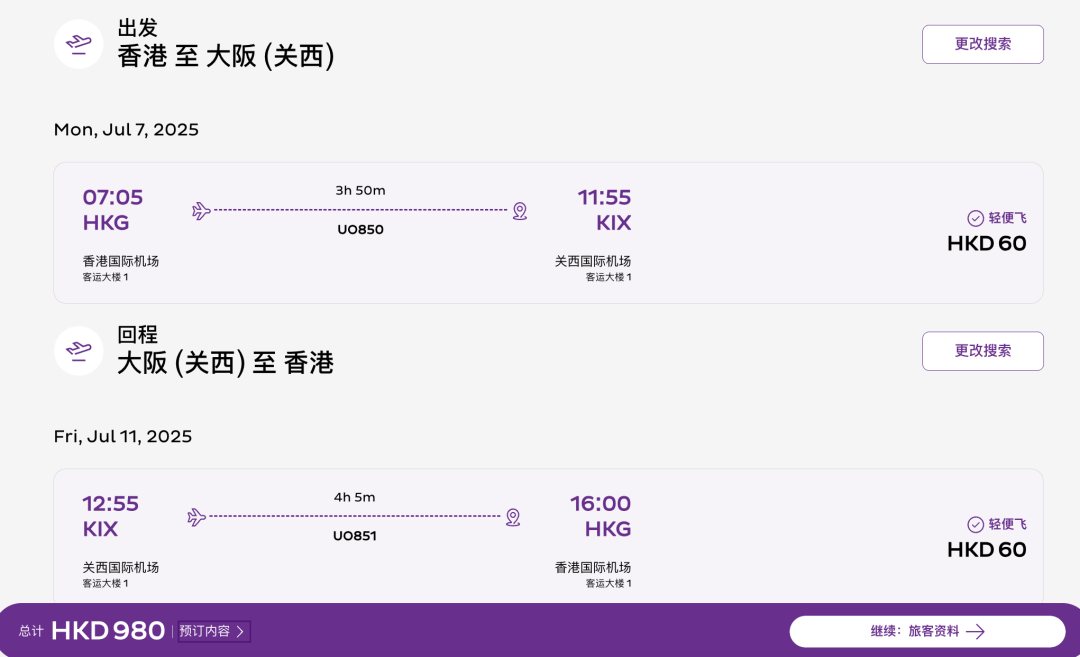The width and height of the screenshot is (1080, 657).
Task: Select the UO851 return flight card
Action: click(548, 536)
